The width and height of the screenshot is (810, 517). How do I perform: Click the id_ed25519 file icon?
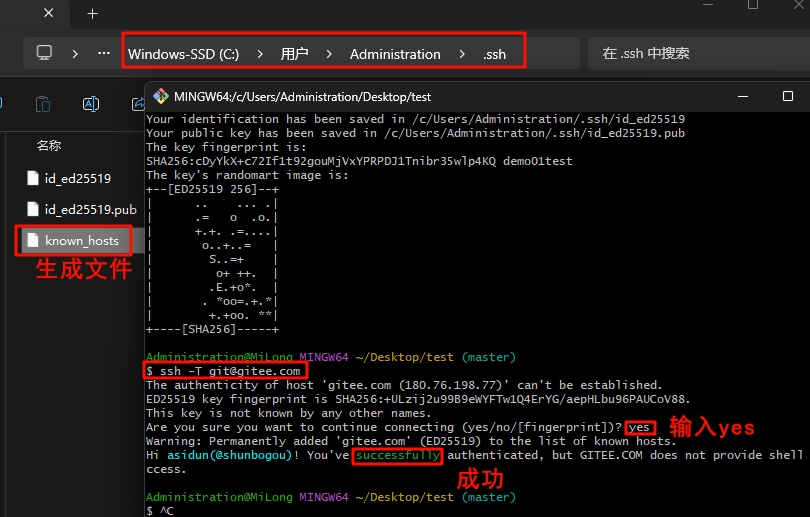click(33, 178)
